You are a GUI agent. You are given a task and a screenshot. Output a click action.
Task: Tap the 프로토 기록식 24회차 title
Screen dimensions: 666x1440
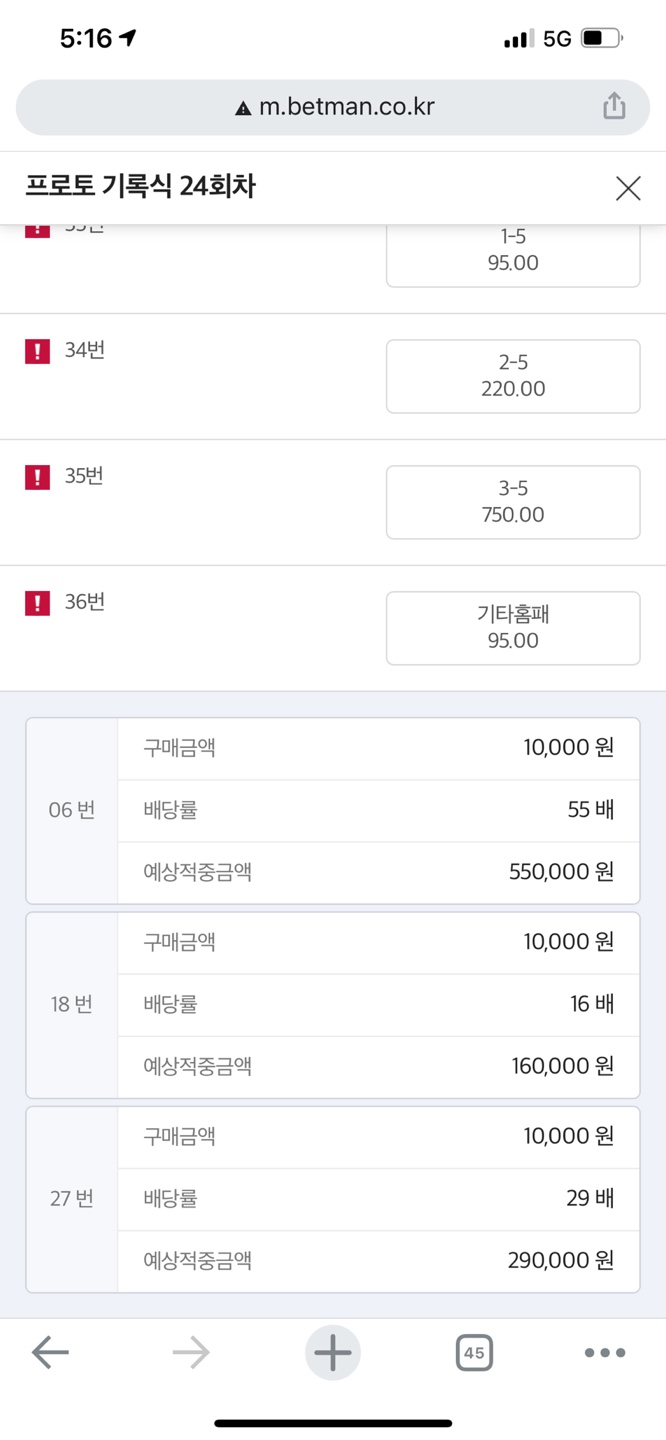141,186
